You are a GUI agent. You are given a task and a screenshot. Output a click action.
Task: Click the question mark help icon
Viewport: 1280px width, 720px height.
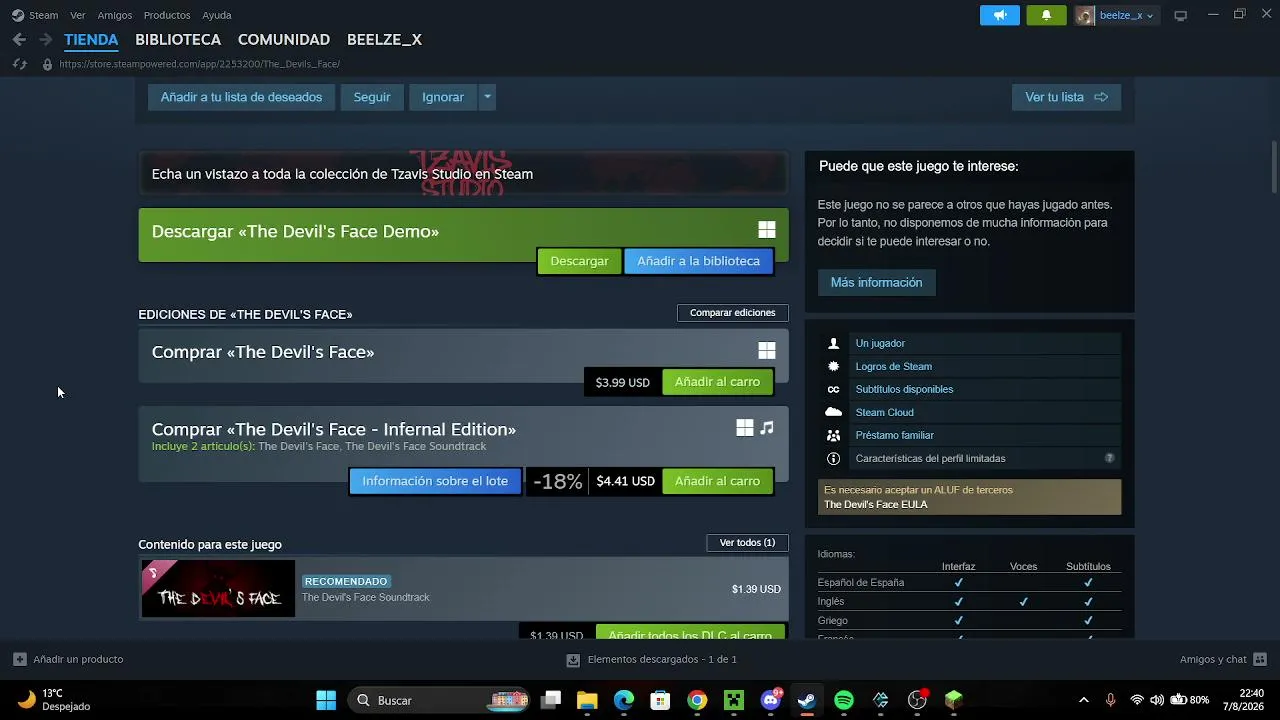1109,458
